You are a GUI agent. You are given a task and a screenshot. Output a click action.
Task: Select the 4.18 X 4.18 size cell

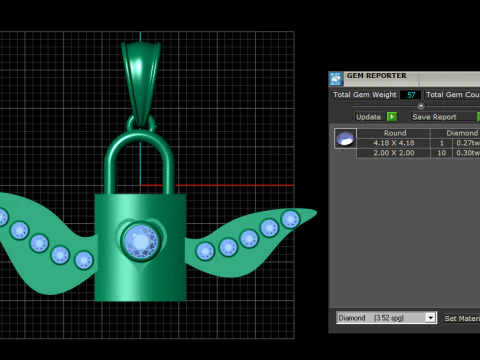394,143
